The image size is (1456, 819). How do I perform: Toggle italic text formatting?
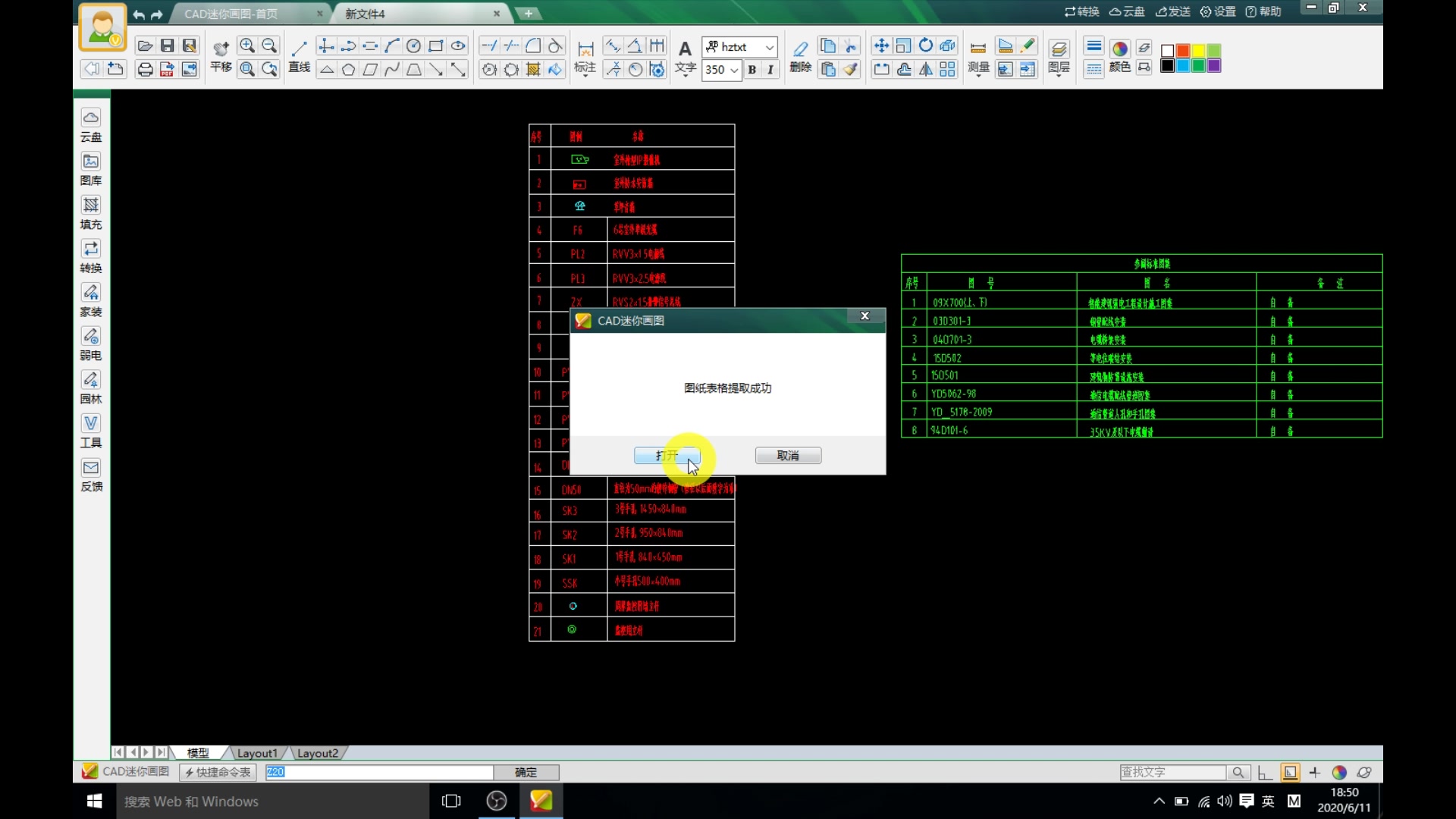point(770,70)
